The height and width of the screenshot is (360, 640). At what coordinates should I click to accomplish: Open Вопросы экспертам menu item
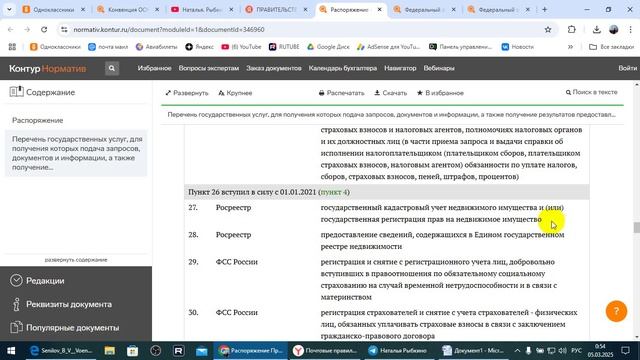point(209,68)
